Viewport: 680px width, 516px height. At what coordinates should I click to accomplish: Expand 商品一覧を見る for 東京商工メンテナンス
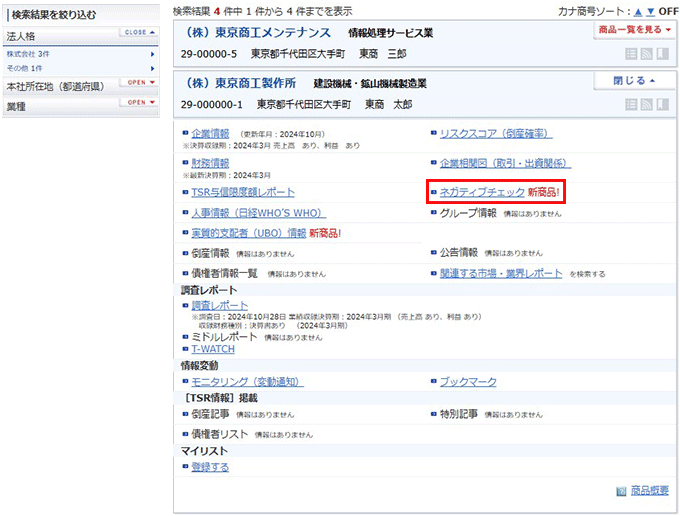coord(634,30)
